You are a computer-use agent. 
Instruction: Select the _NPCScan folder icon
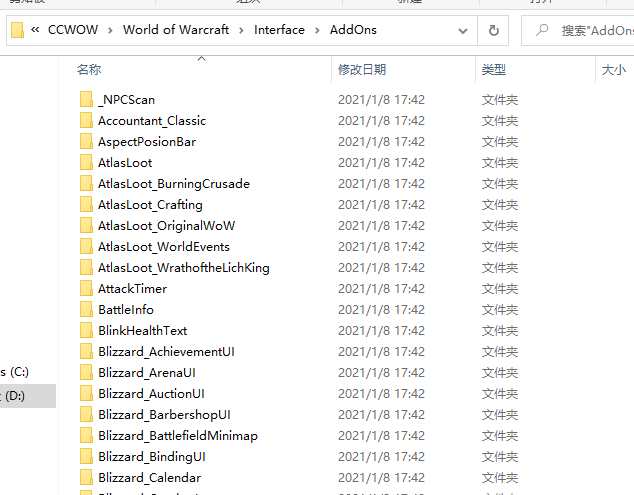86,99
